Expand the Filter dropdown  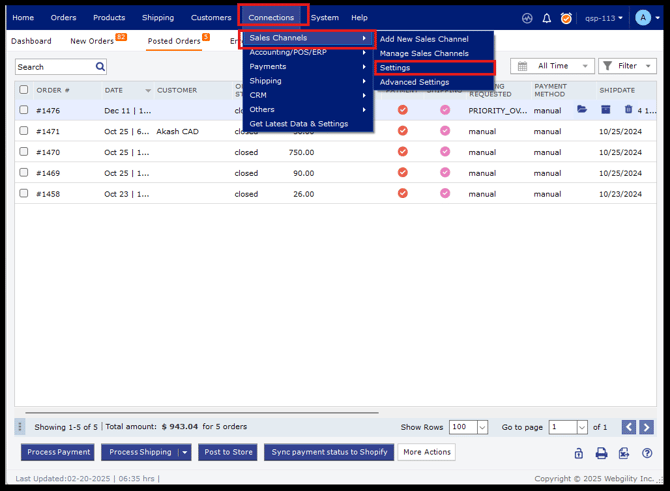click(627, 66)
